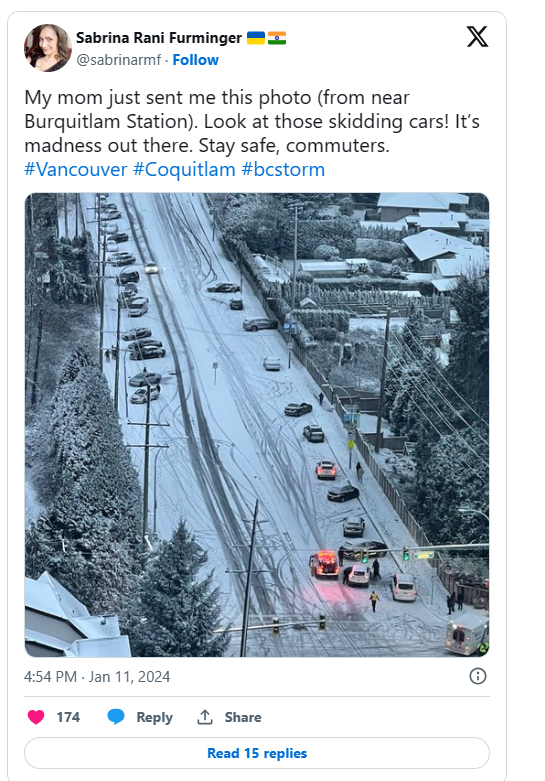Open the X logo link

pos(477,37)
